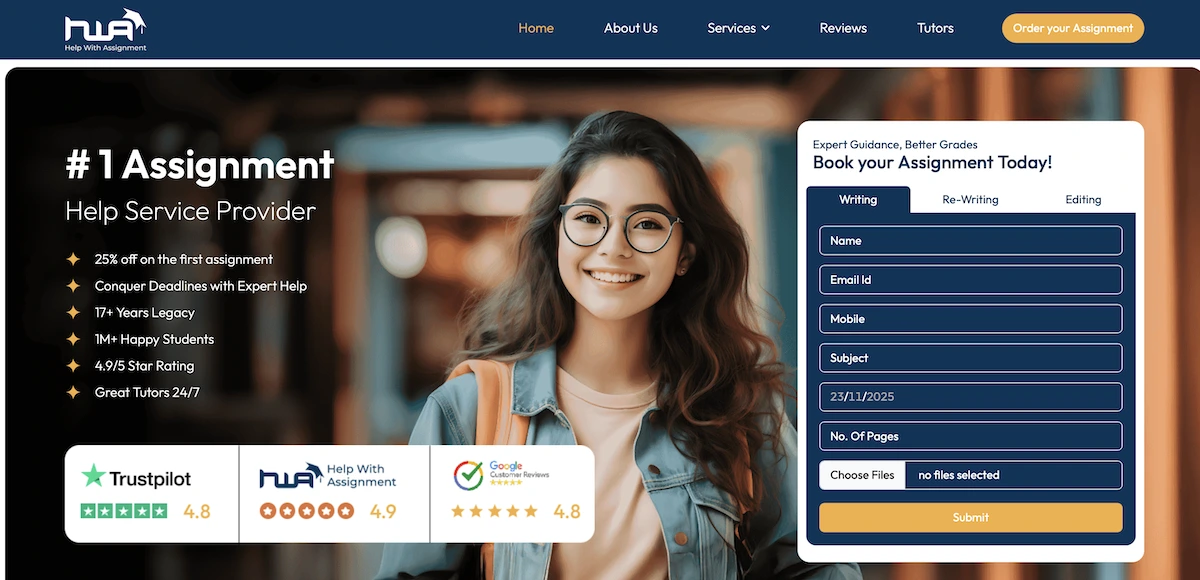Click the Trustpilot green star rating row
The image size is (1200, 580).
[124, 511]
